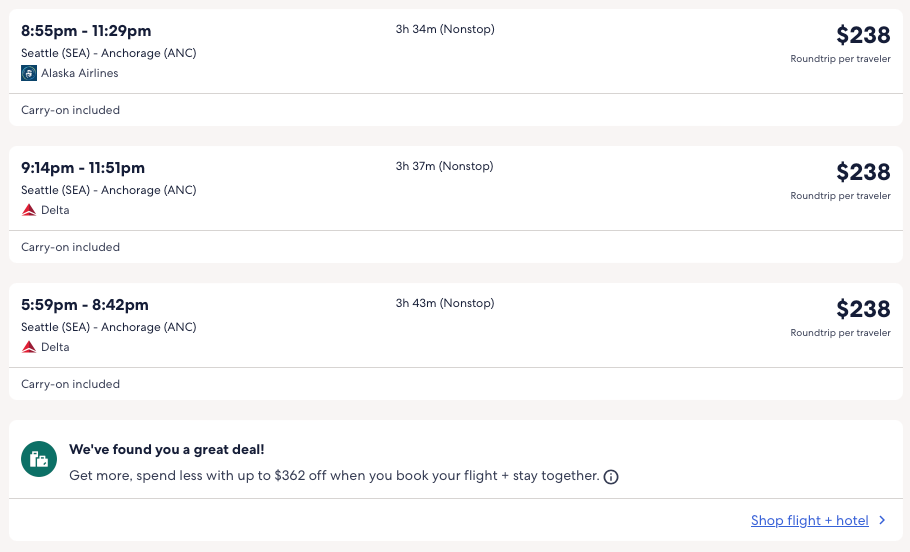This screenshot has width=910, height=552.
Task: Click the We've found you a great deal heading
Action: (167, 450)
